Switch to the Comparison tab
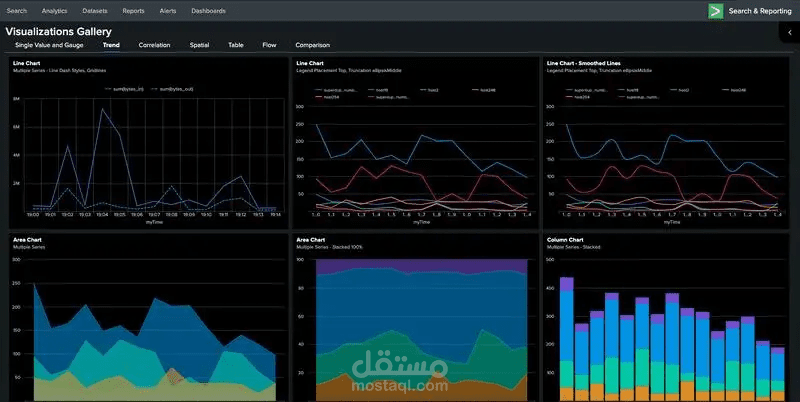The width and height of the screenshot is (800, 402). [312, 45]
